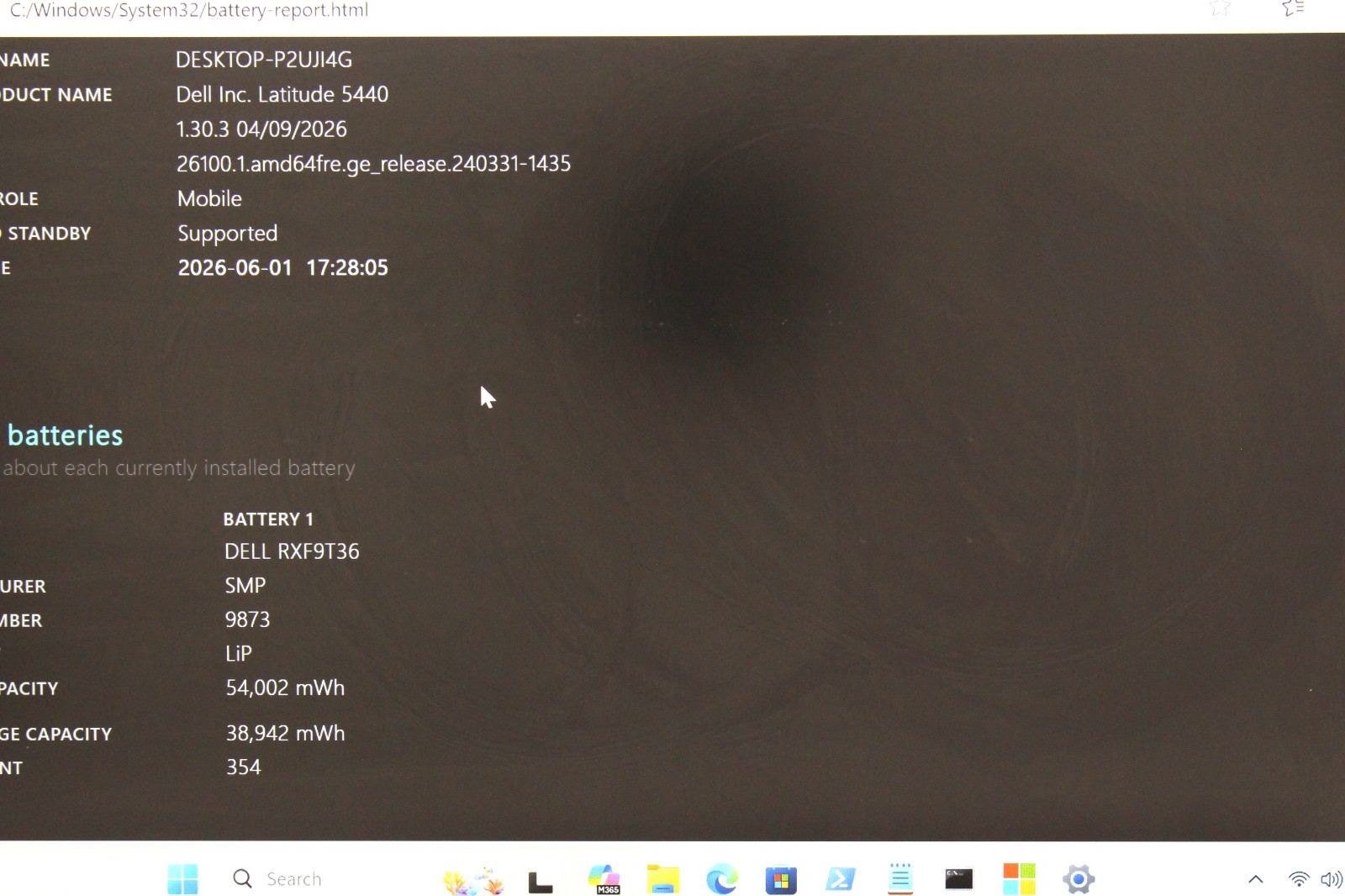Click the DUCT NAME row label
The height and width of the screenshot is (896, 1345).
(56, 95)
